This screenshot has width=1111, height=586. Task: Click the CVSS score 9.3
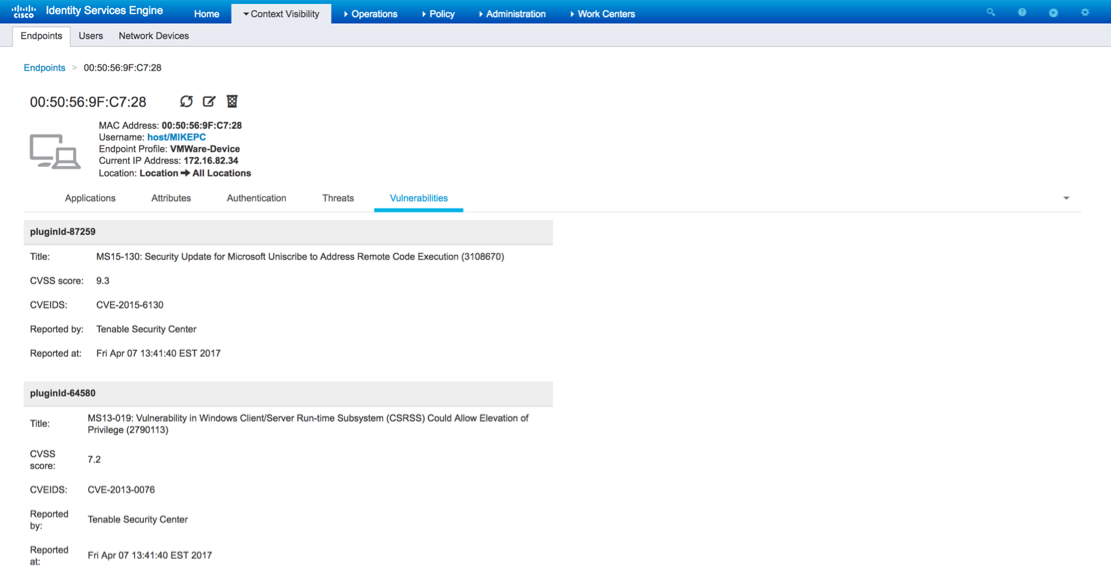(103, 281)
